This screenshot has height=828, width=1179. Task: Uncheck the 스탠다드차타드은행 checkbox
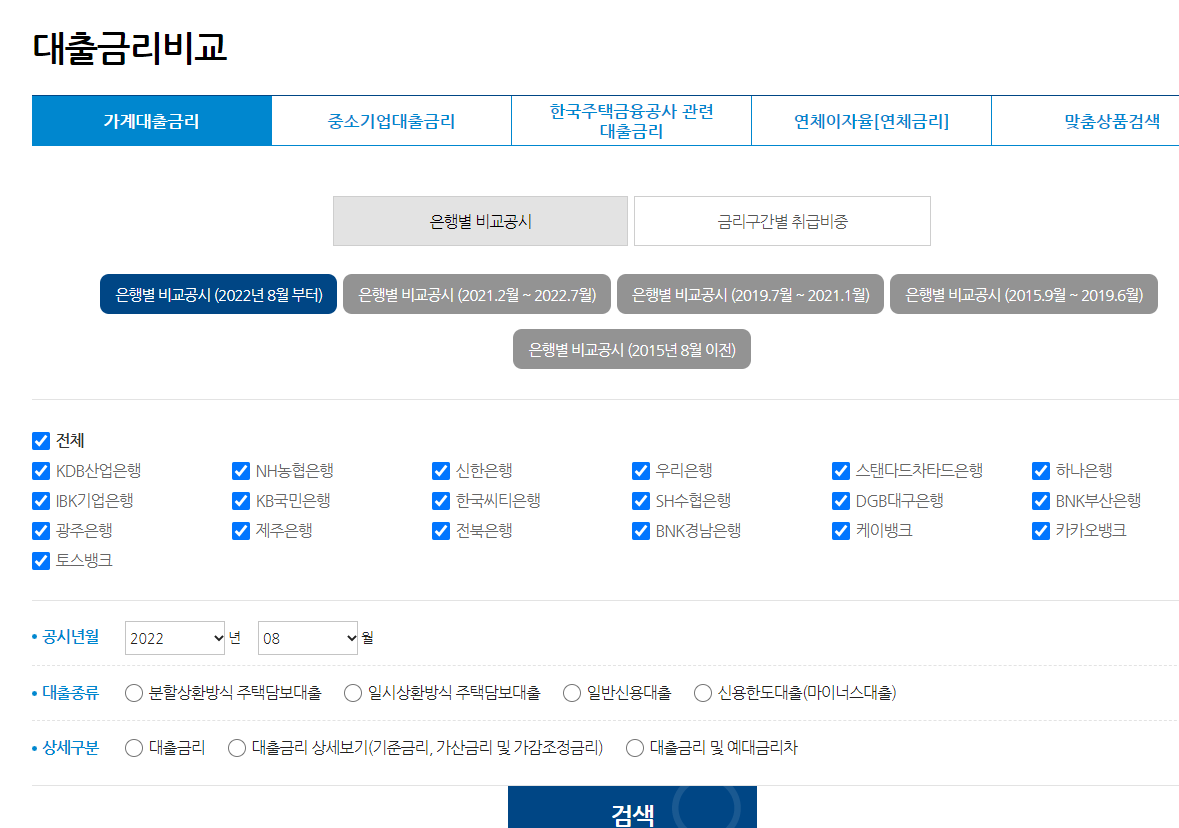[x=841, y=471]
